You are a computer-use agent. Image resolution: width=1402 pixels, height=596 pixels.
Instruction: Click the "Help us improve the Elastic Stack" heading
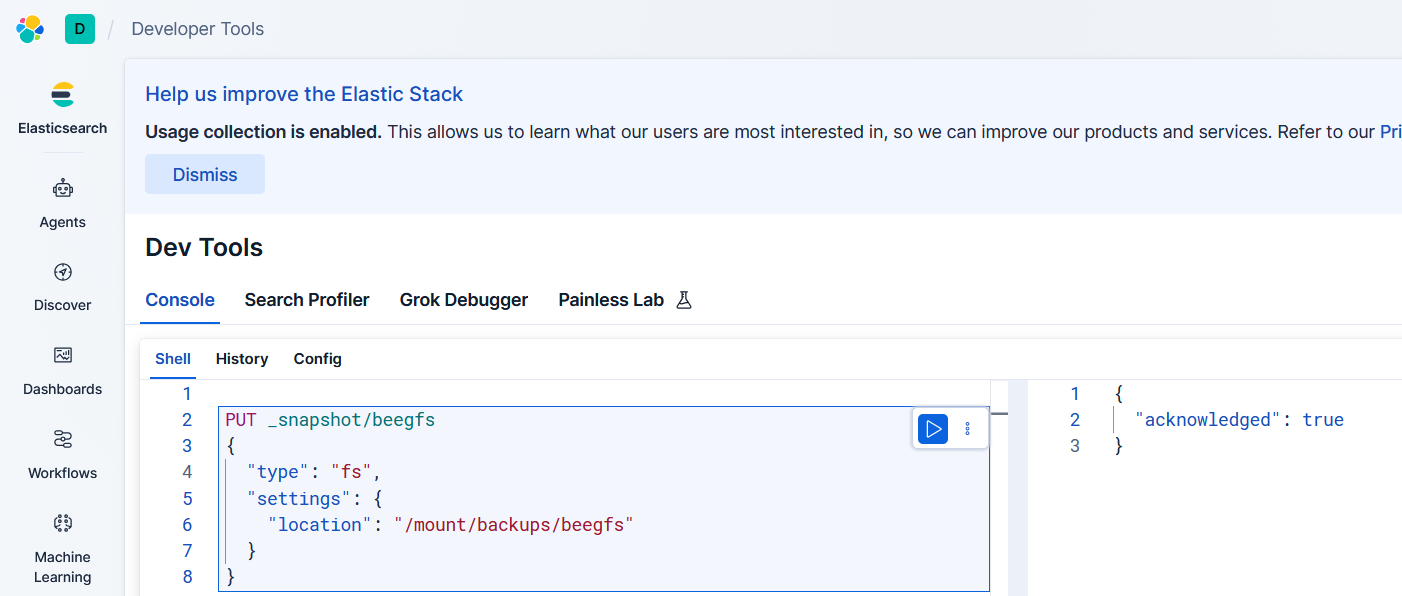pyautogui.click(x=304, y=94)
